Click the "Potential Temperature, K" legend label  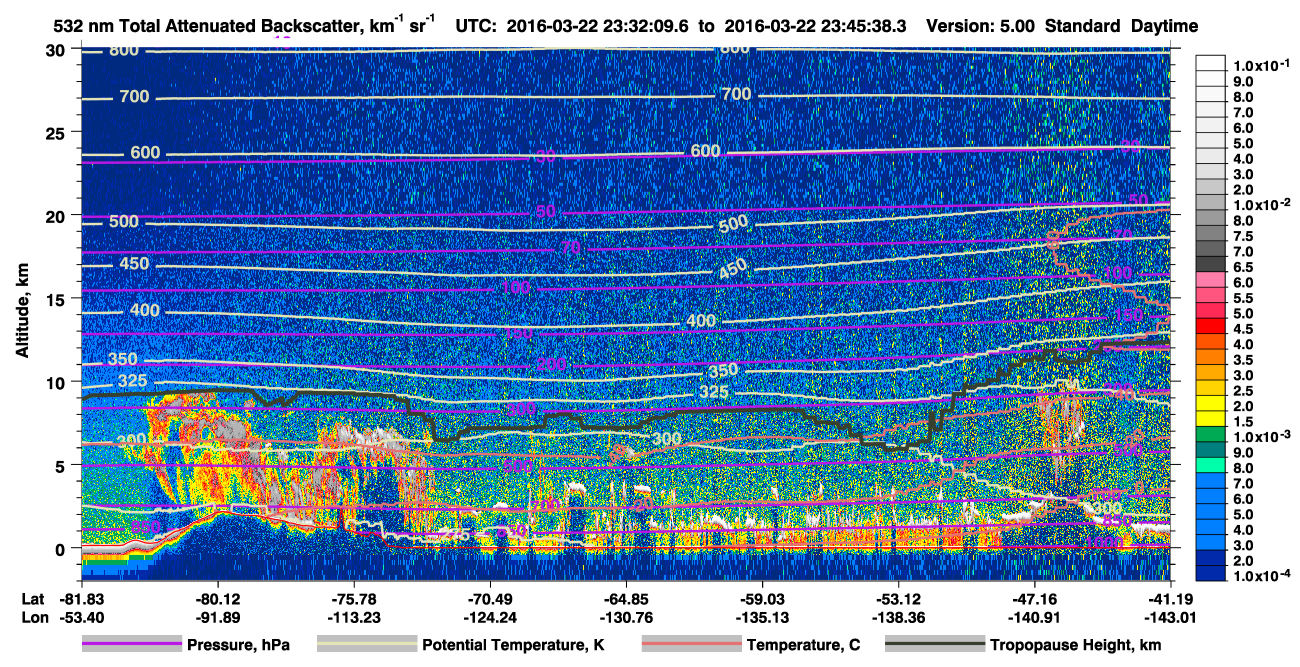[x=514, y=645]
